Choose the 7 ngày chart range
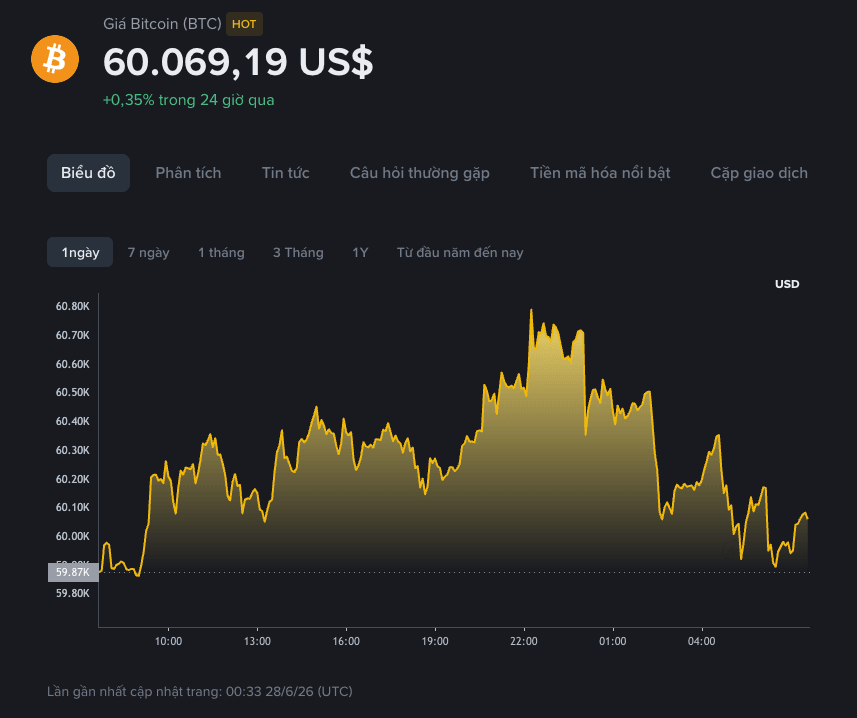 click(x=148, y=252)
